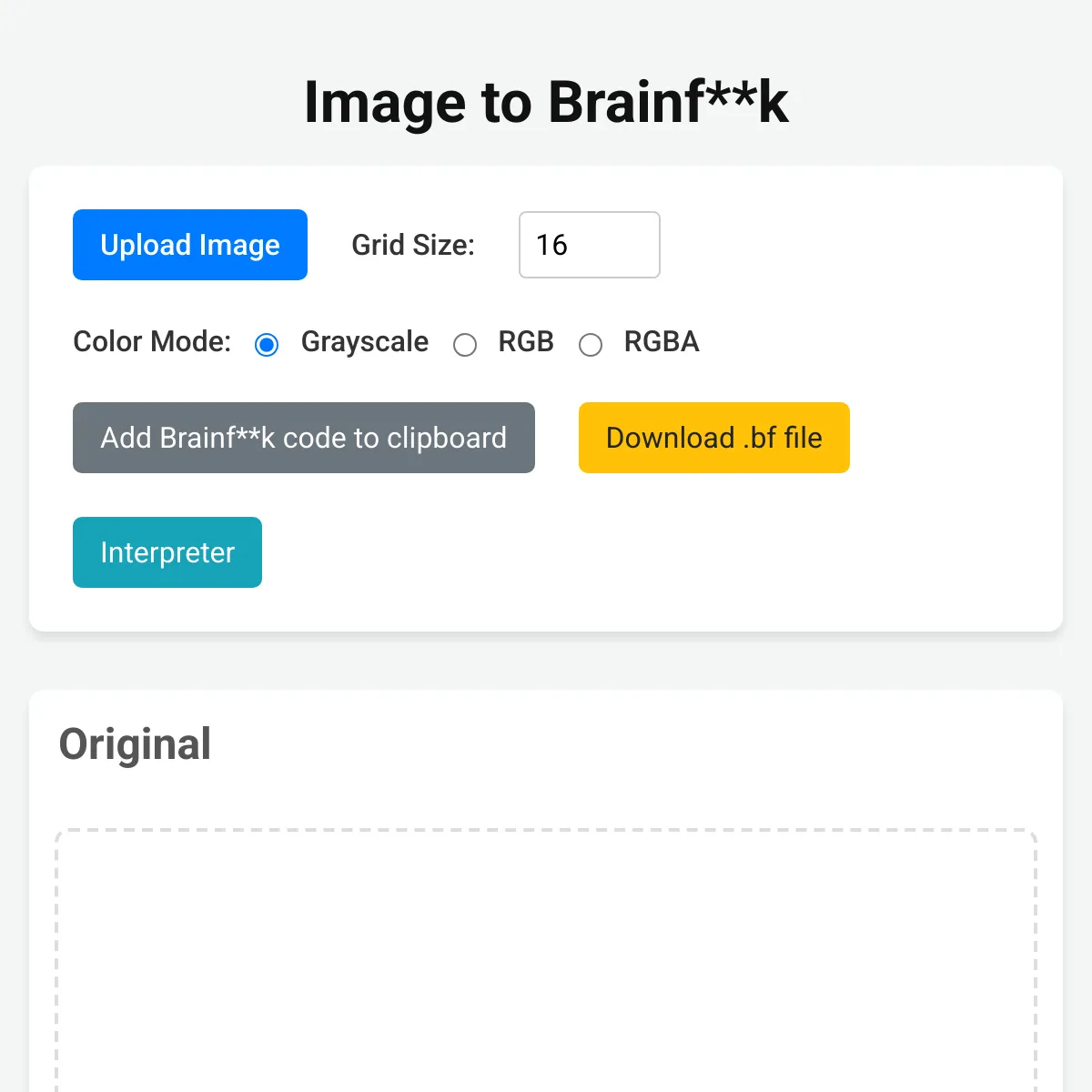Viewport: 1092px width, 1092px height.
Task: Click the RGB text label
Action: tap(526, 341)
